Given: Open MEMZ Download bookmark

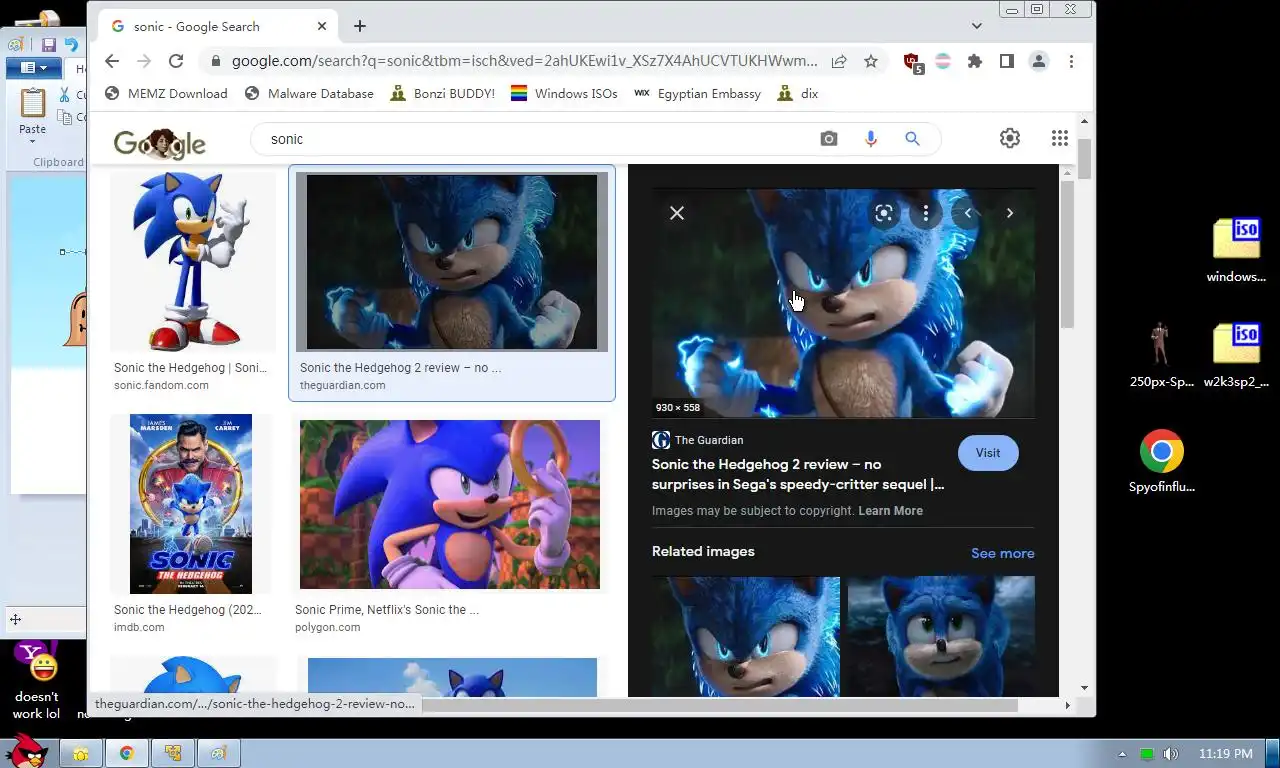Looking at the screenshot, I should (166, 93).
